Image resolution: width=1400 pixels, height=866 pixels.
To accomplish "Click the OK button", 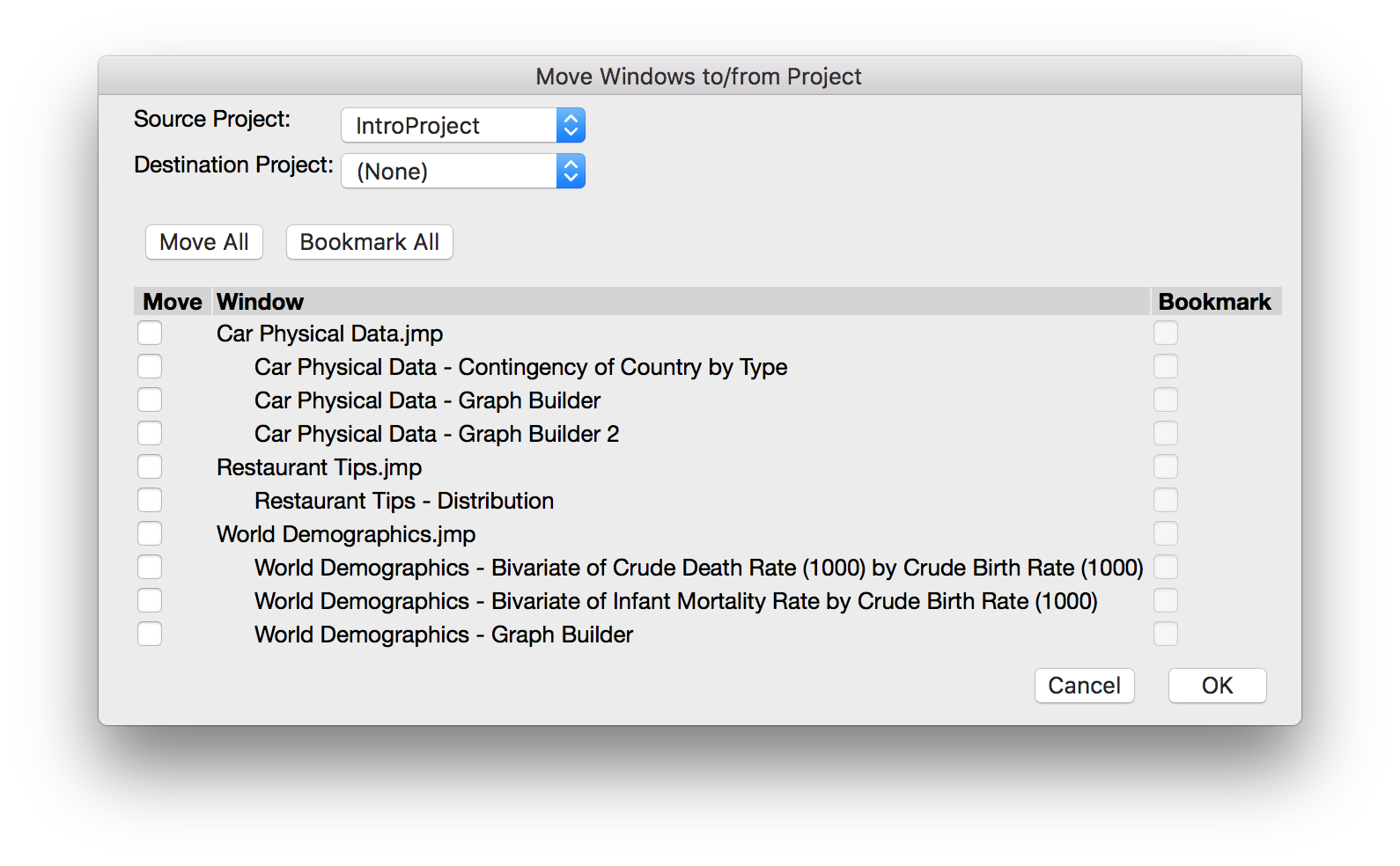I will pyautogui.click(x=1217, y=686).
